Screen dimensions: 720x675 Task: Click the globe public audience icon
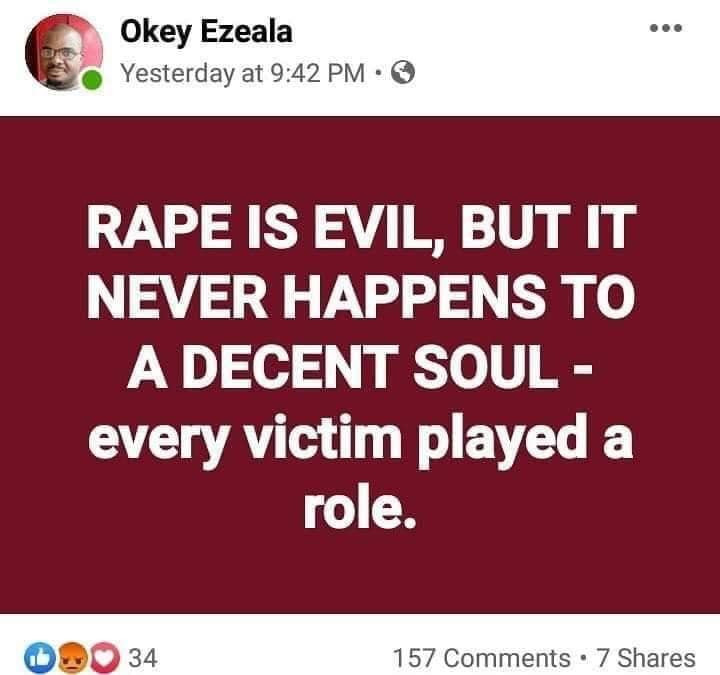click(x=403, y=73)
